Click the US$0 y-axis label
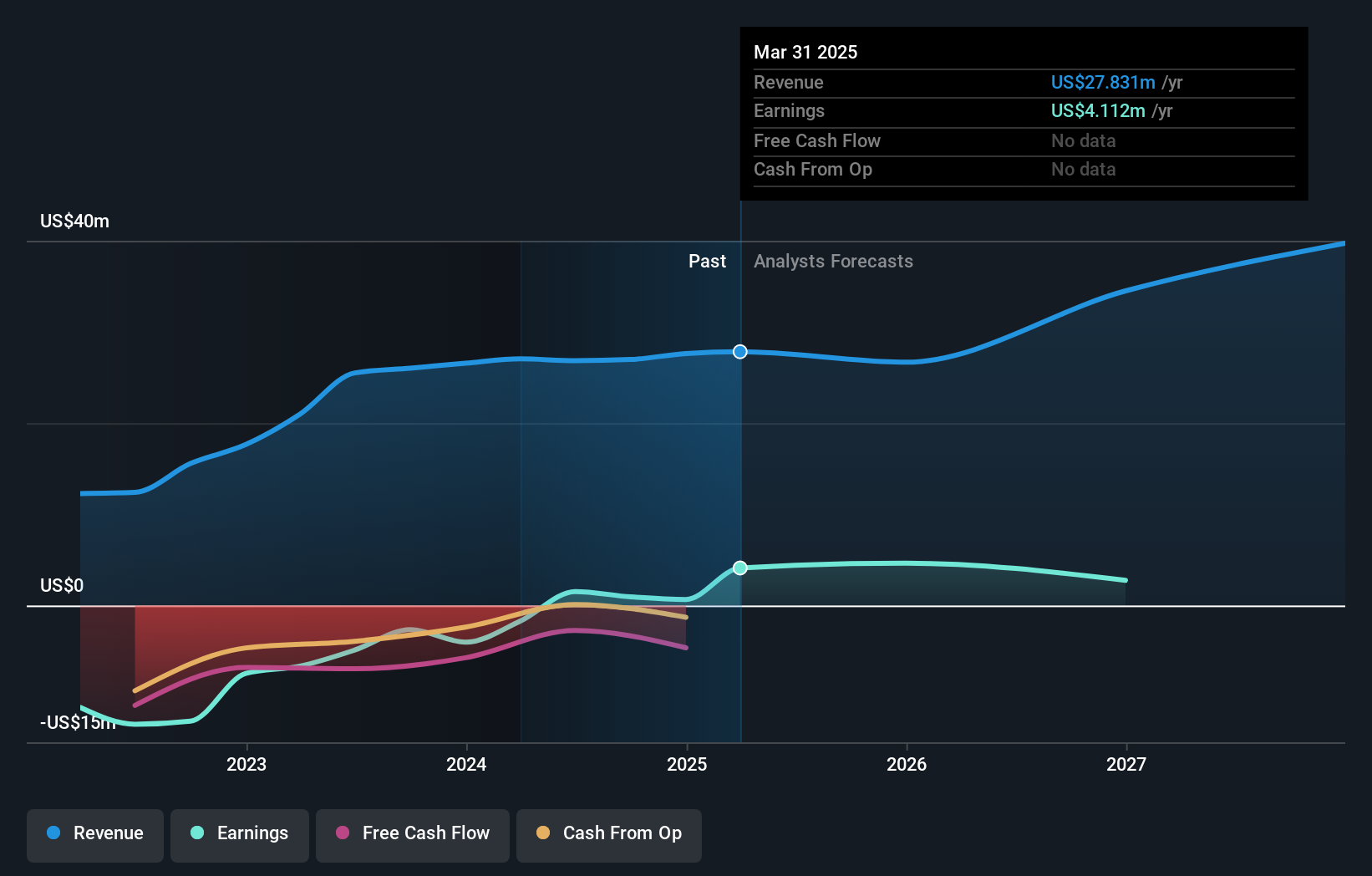The width and height of the screenshot is (1372, 876). pos(62,585)
